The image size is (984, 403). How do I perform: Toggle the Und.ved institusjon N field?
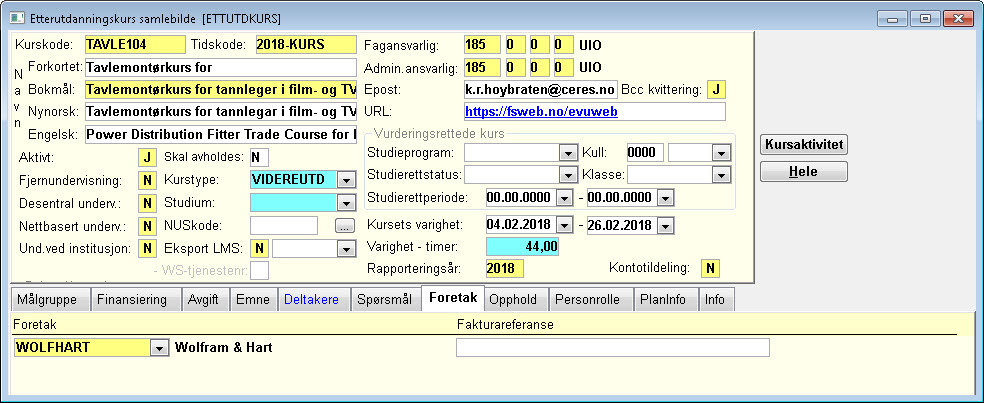tap(147, 248)
